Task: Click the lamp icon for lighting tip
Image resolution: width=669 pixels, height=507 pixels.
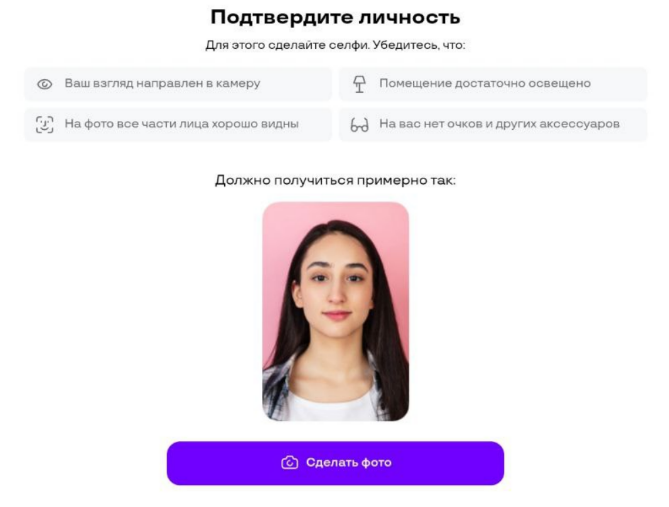Action: 359,84
